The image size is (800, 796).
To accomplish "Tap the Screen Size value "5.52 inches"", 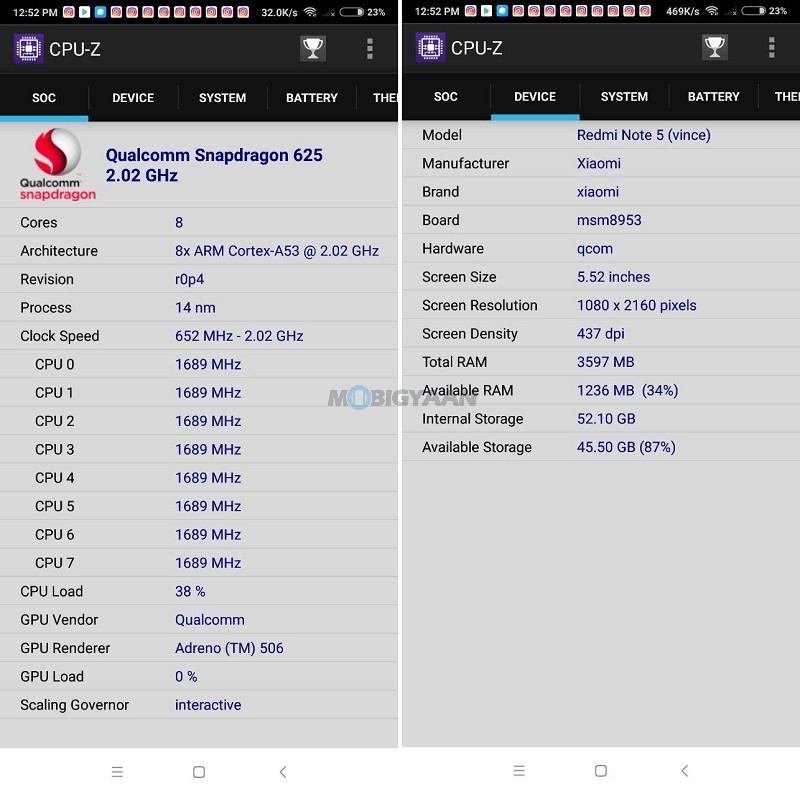I will 614,277.
